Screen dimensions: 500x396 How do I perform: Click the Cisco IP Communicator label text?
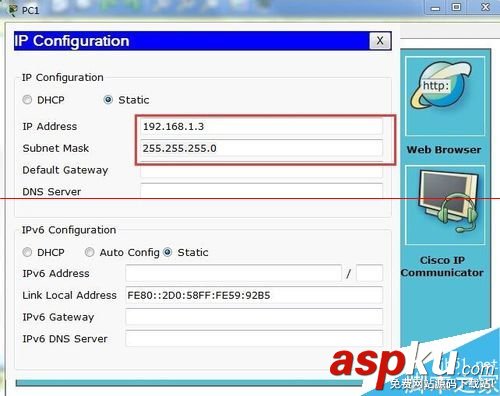click(x=442, y=266)
